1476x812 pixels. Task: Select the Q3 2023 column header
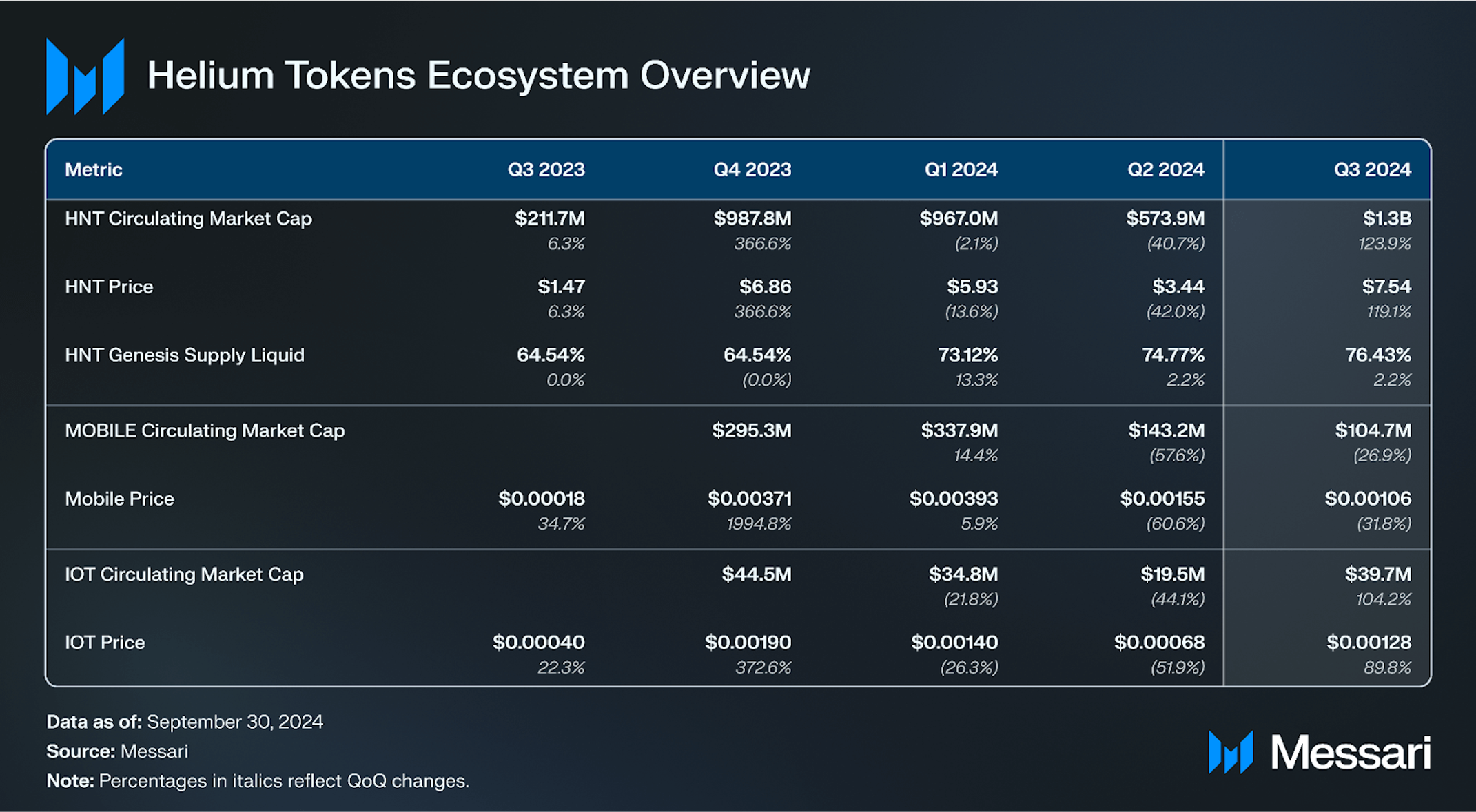pyautogui.click(x=546, y=169)
